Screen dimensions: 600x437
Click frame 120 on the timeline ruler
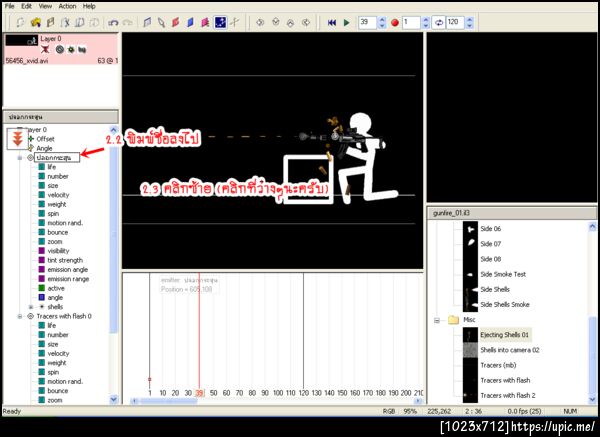pyautogui.click(x=303, y=393)
